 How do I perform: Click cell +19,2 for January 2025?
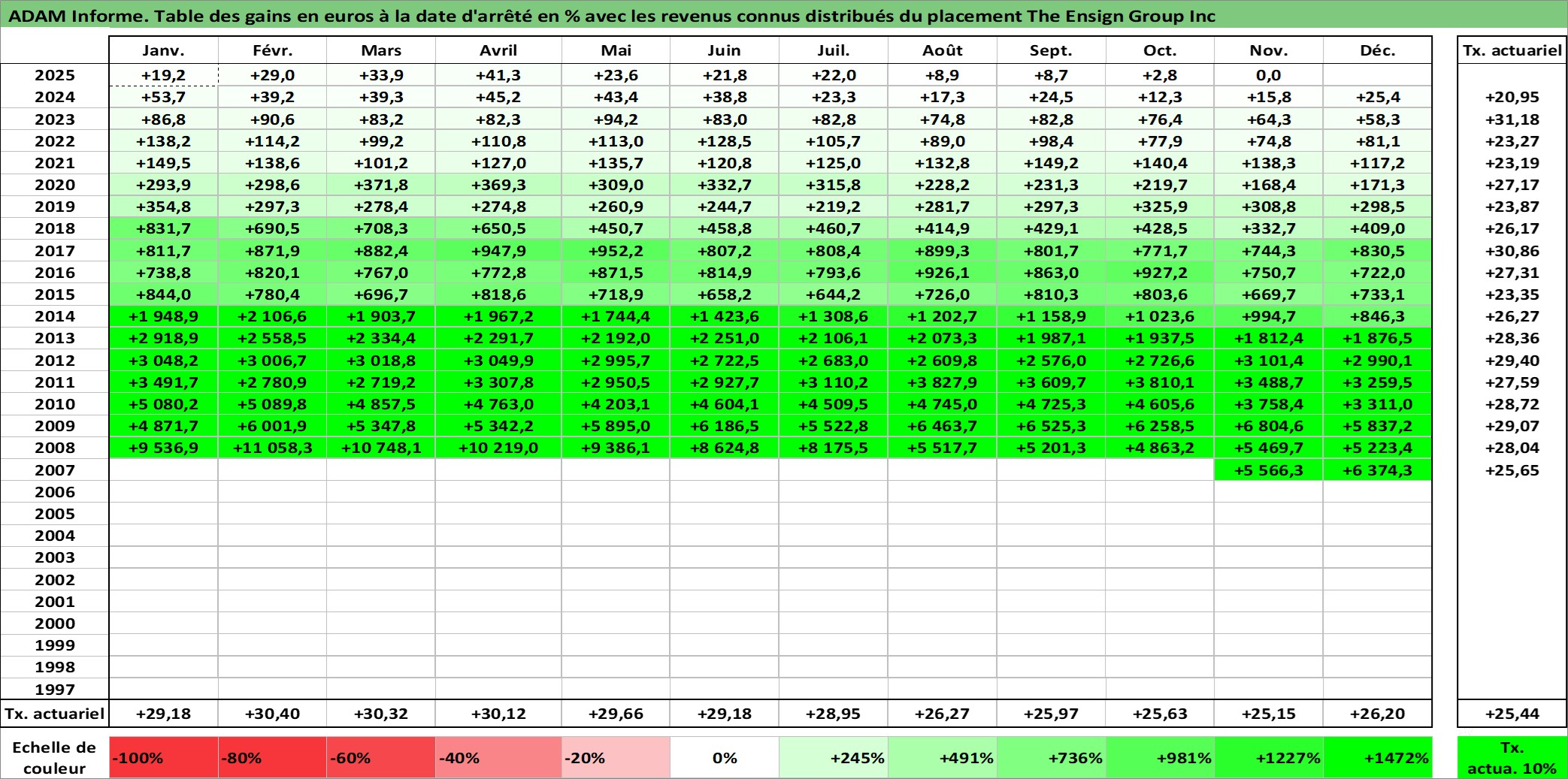click(x=163, y=75)
